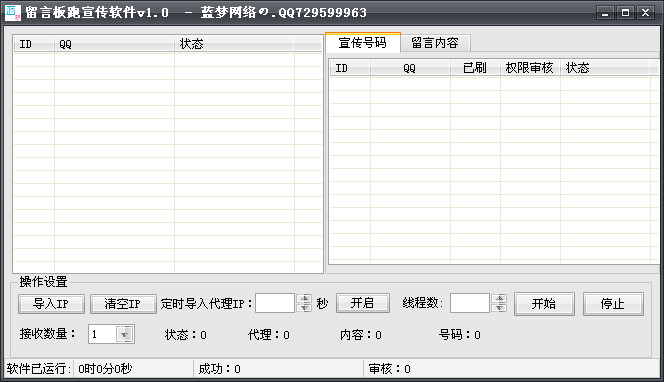The width and height of the screenshot is (664, 382).
Task: Stop the task with 停止 button
Action: coord(613,304)
